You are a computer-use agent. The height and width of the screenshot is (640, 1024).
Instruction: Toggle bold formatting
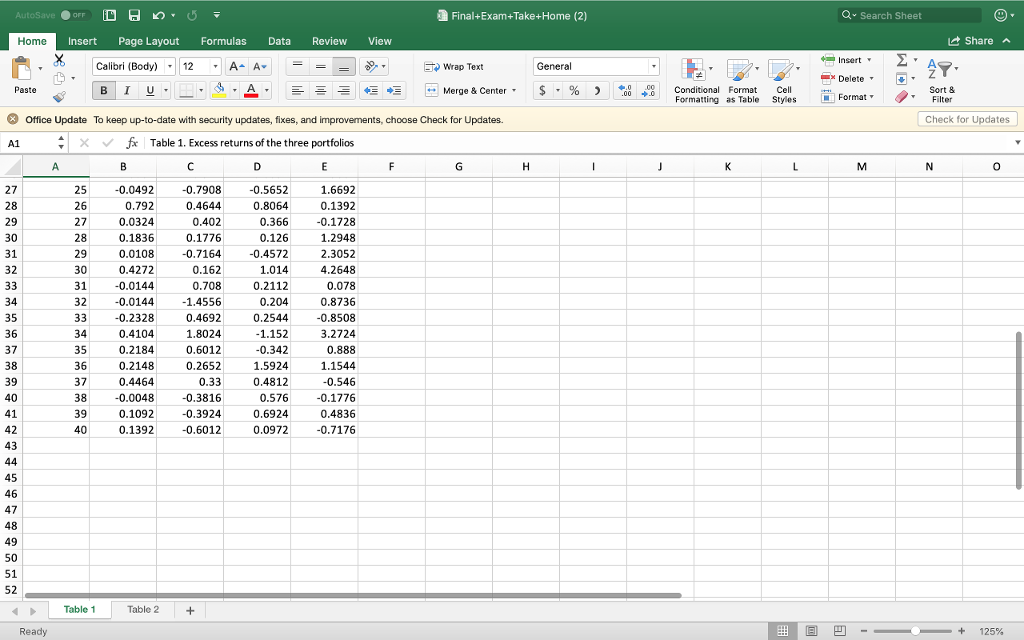coord(103,90)
